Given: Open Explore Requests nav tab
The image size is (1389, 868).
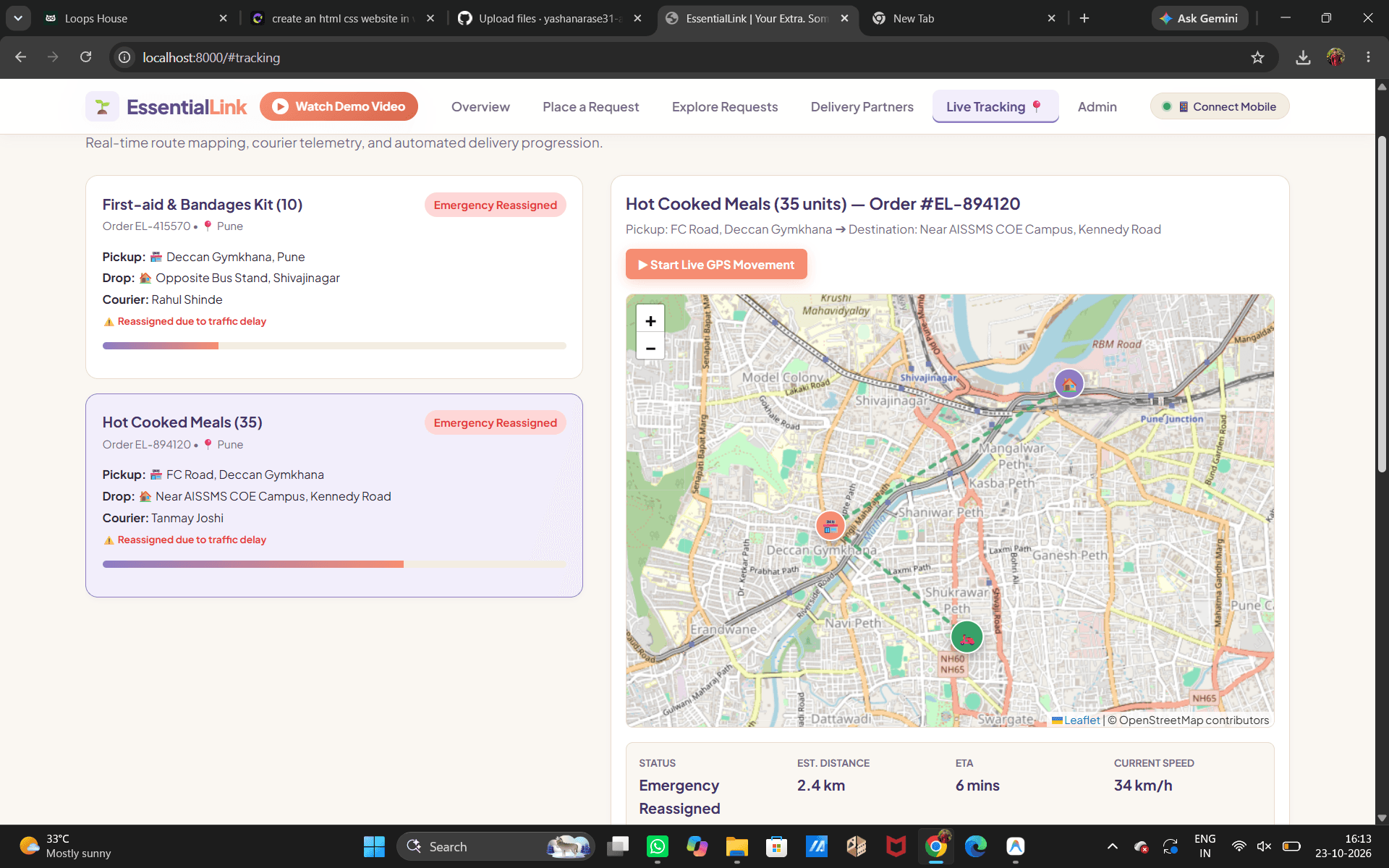Looking at the screenshot, I should [x=724, y=107].
